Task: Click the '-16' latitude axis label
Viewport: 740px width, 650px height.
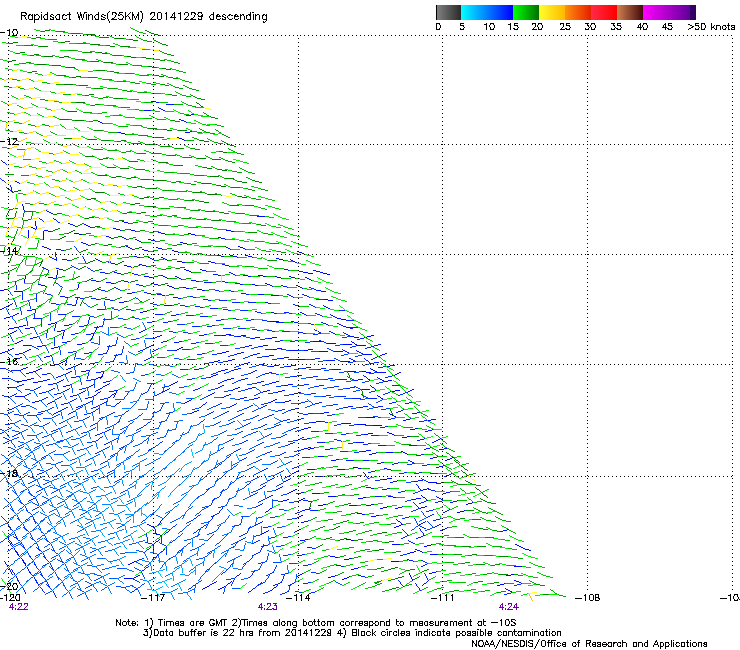Action: pos(9,362)
